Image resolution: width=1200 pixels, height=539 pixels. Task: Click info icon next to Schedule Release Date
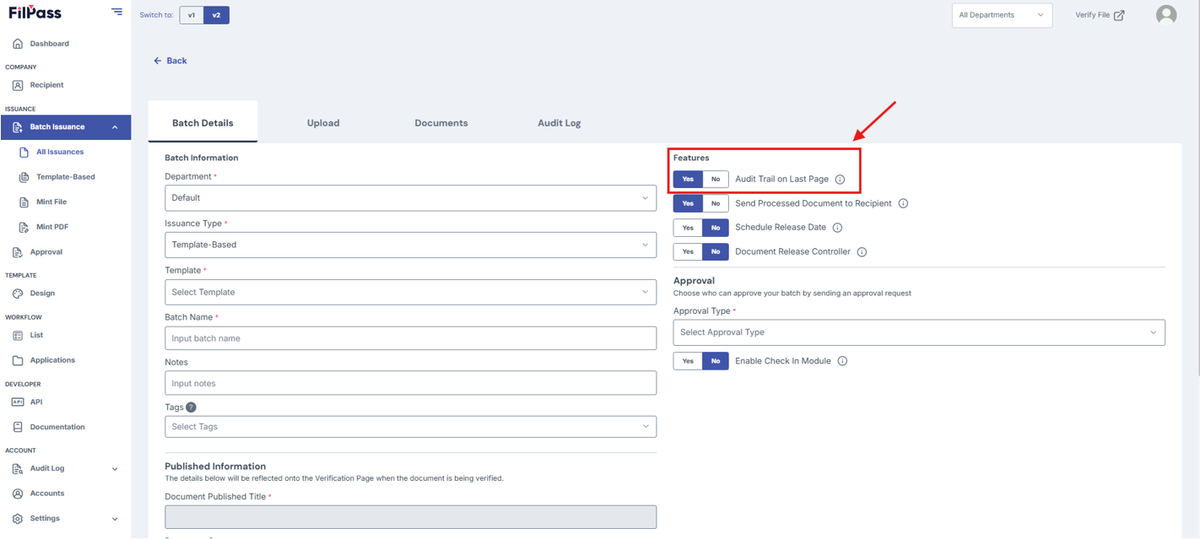[x=838, y=227]
